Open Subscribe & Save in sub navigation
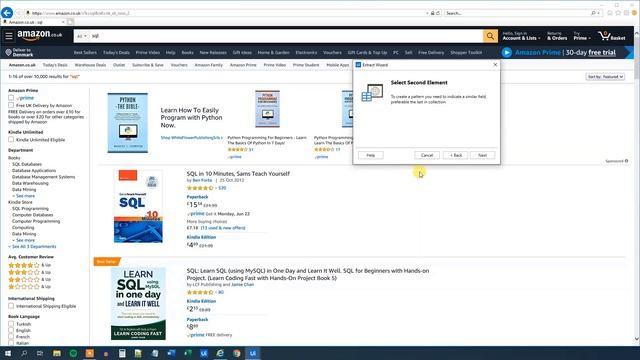Viewport: 640px width, 360px height. click(x=147, y=65)
